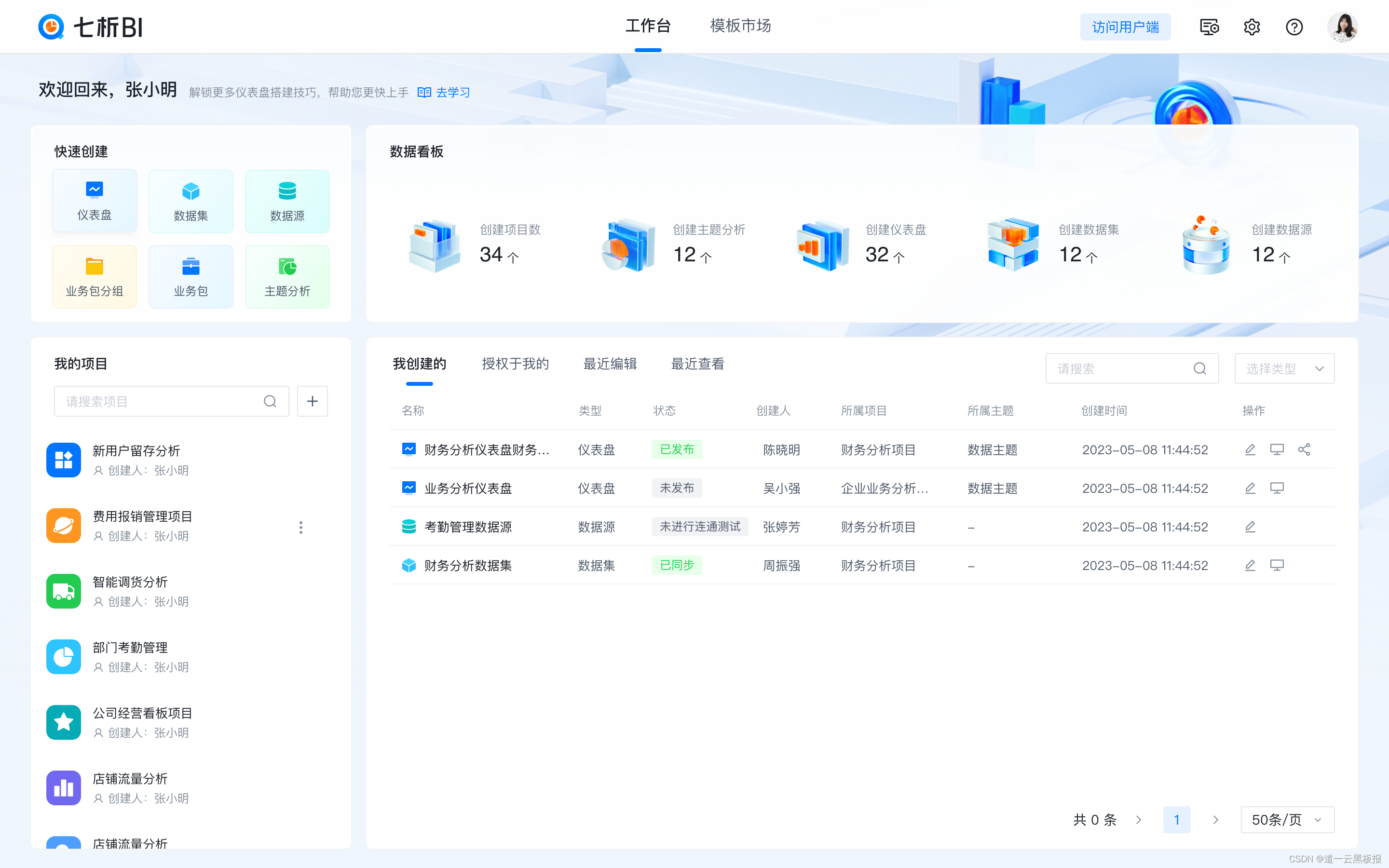1389x868 pixels.
Task: Open the help question mark icon
Action: (x=1294, y=27)
